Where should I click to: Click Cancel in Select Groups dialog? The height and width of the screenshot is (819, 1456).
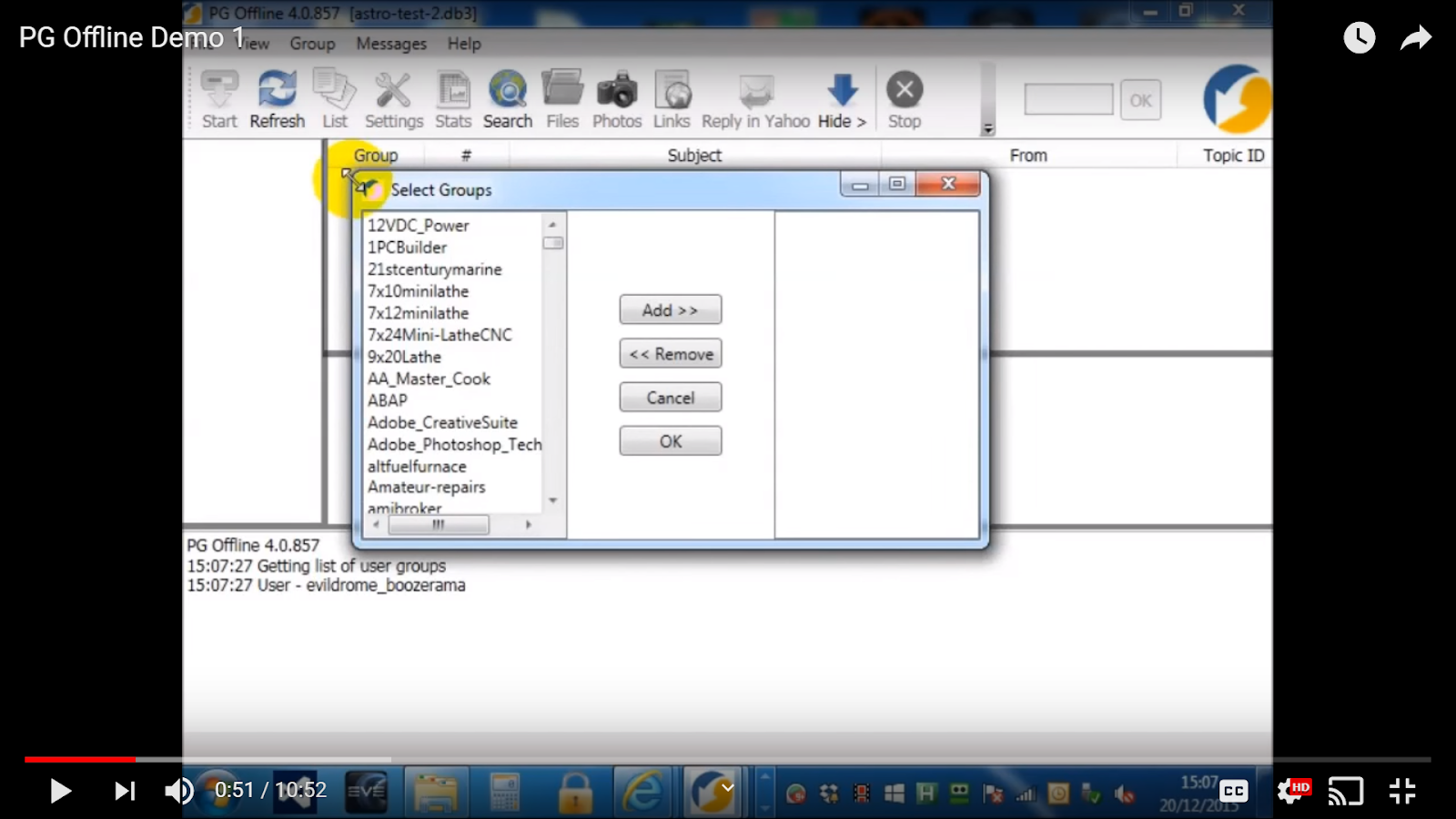pyautogui.click(x=671, y=397)
